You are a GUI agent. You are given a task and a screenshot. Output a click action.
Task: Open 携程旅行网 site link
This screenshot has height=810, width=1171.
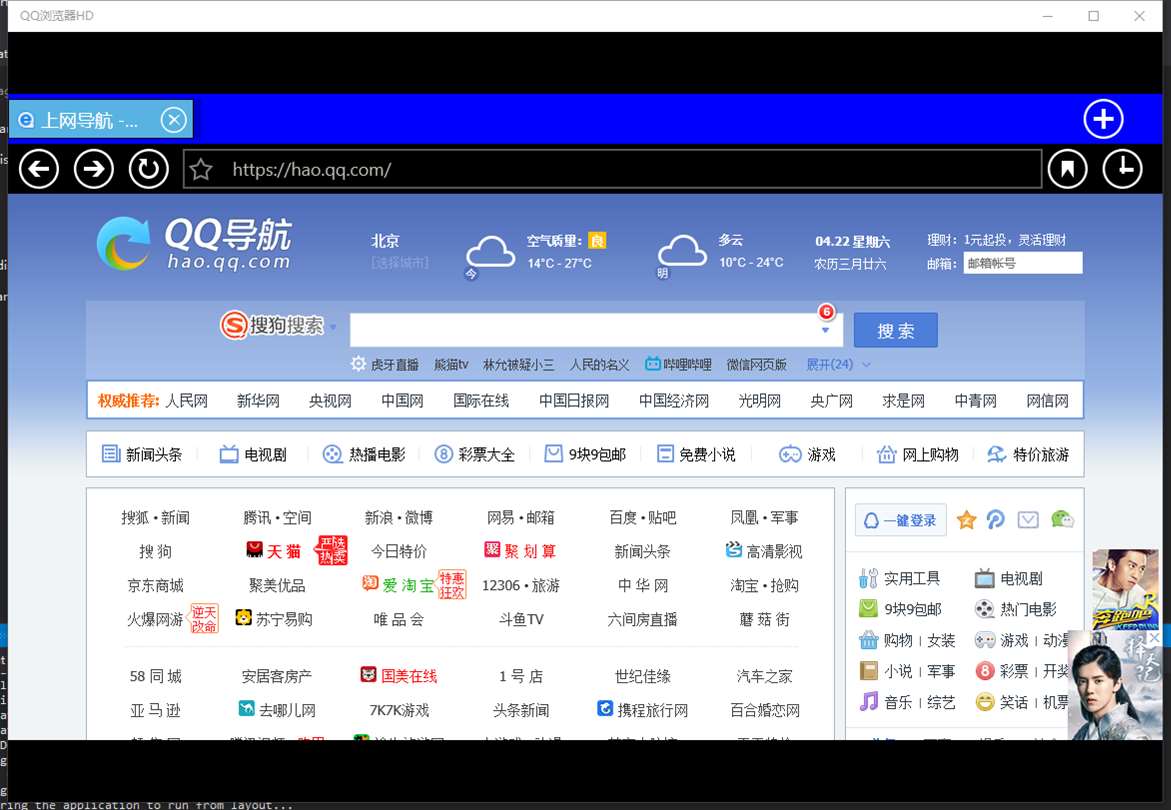643,710
